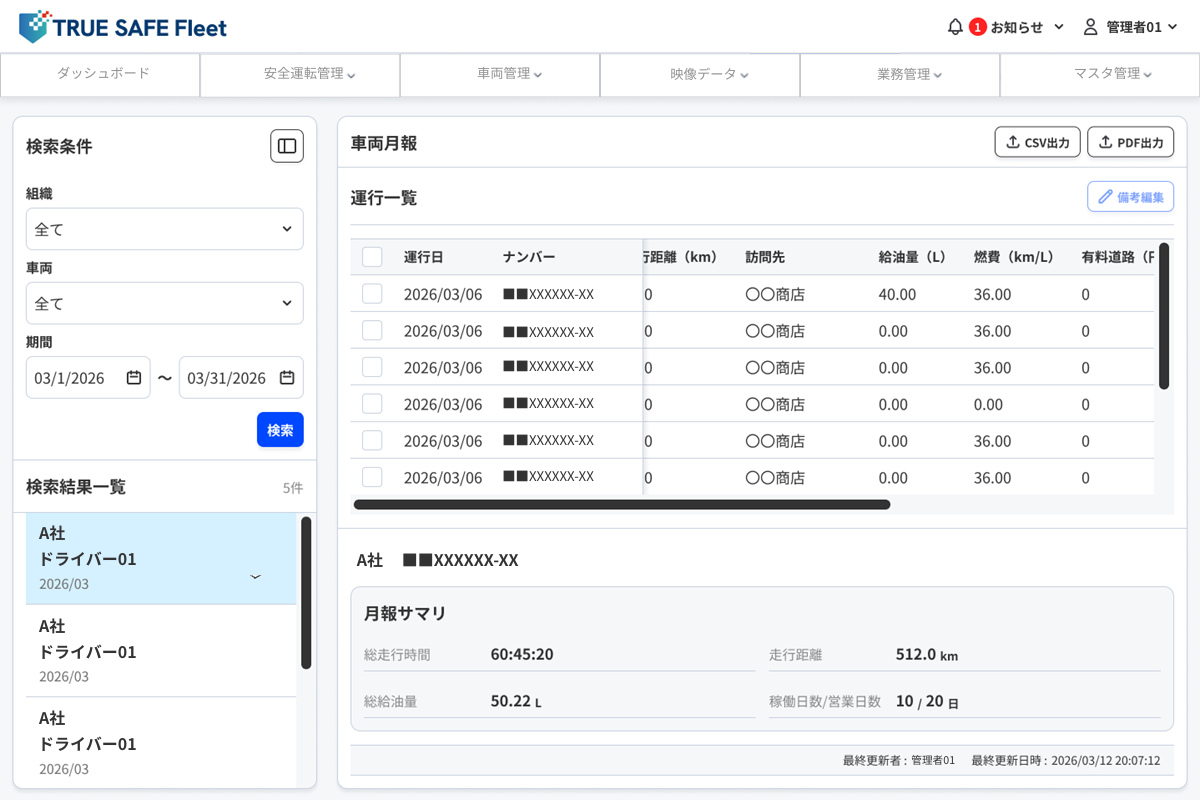Check the fifth table row checkbox
The image size is (1200, 800).
tap(372, 440)
